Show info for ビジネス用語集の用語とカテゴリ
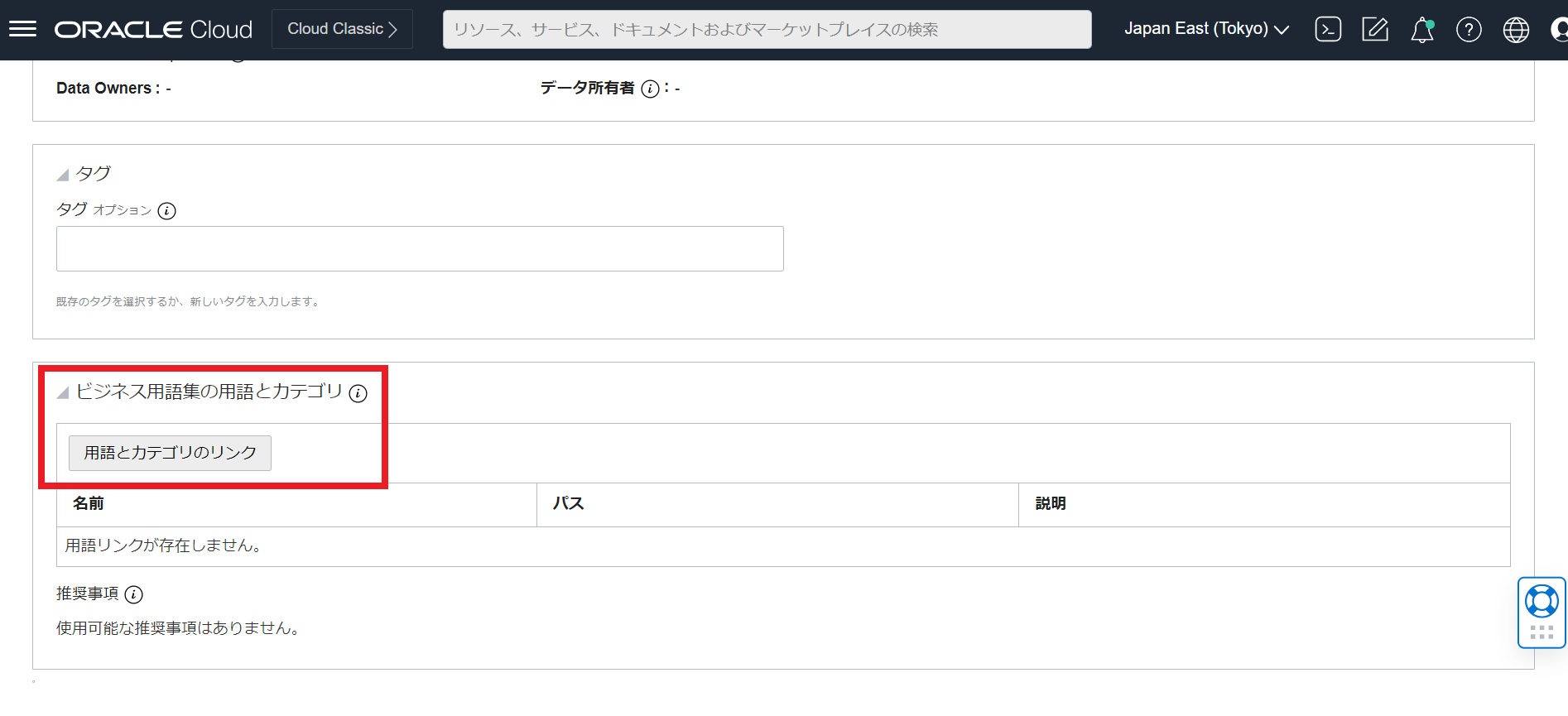The height and width of the screenshot is (716, 1568). coord(358,393)
